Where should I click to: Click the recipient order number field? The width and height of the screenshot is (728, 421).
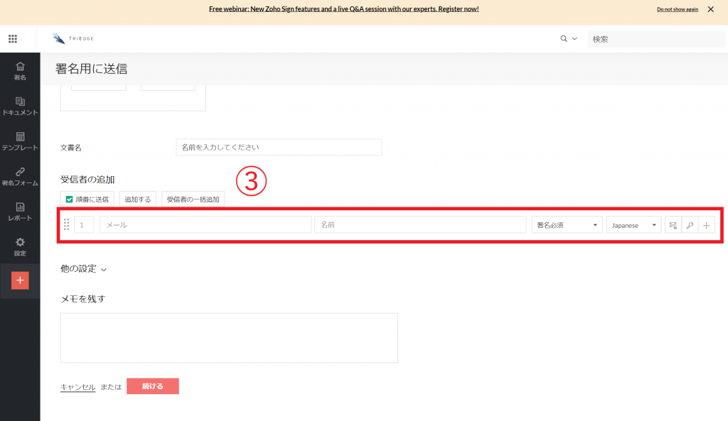coord(84,225)
